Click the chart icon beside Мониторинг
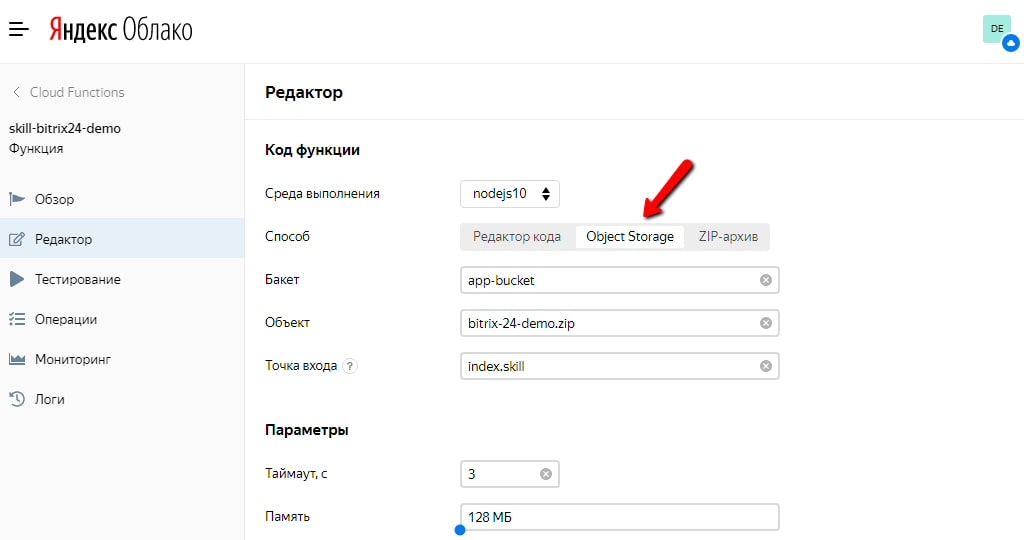Viewport: 1024px width, 540px height. [x=17, y=359]
